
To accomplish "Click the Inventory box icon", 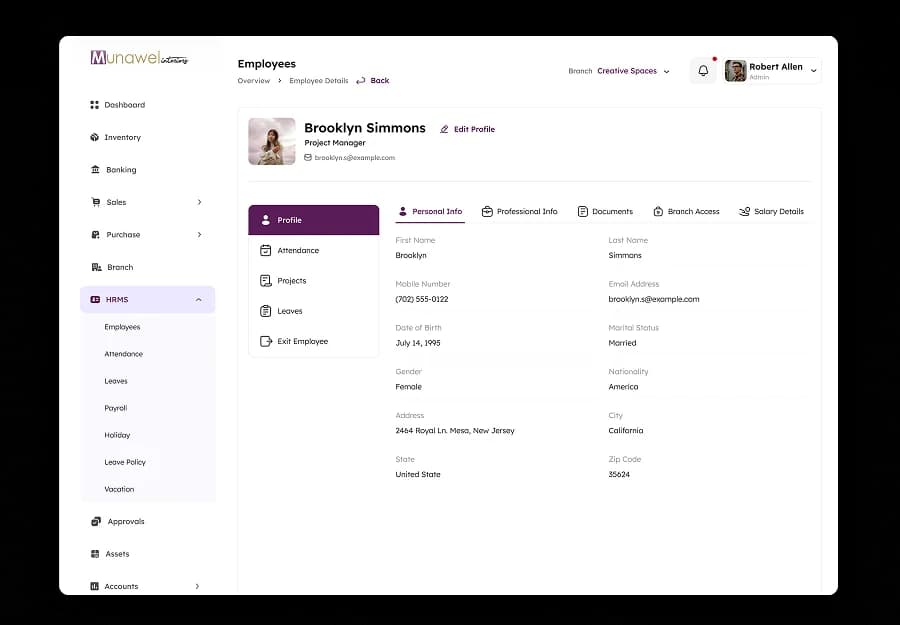I will click(x=94, y=137).
